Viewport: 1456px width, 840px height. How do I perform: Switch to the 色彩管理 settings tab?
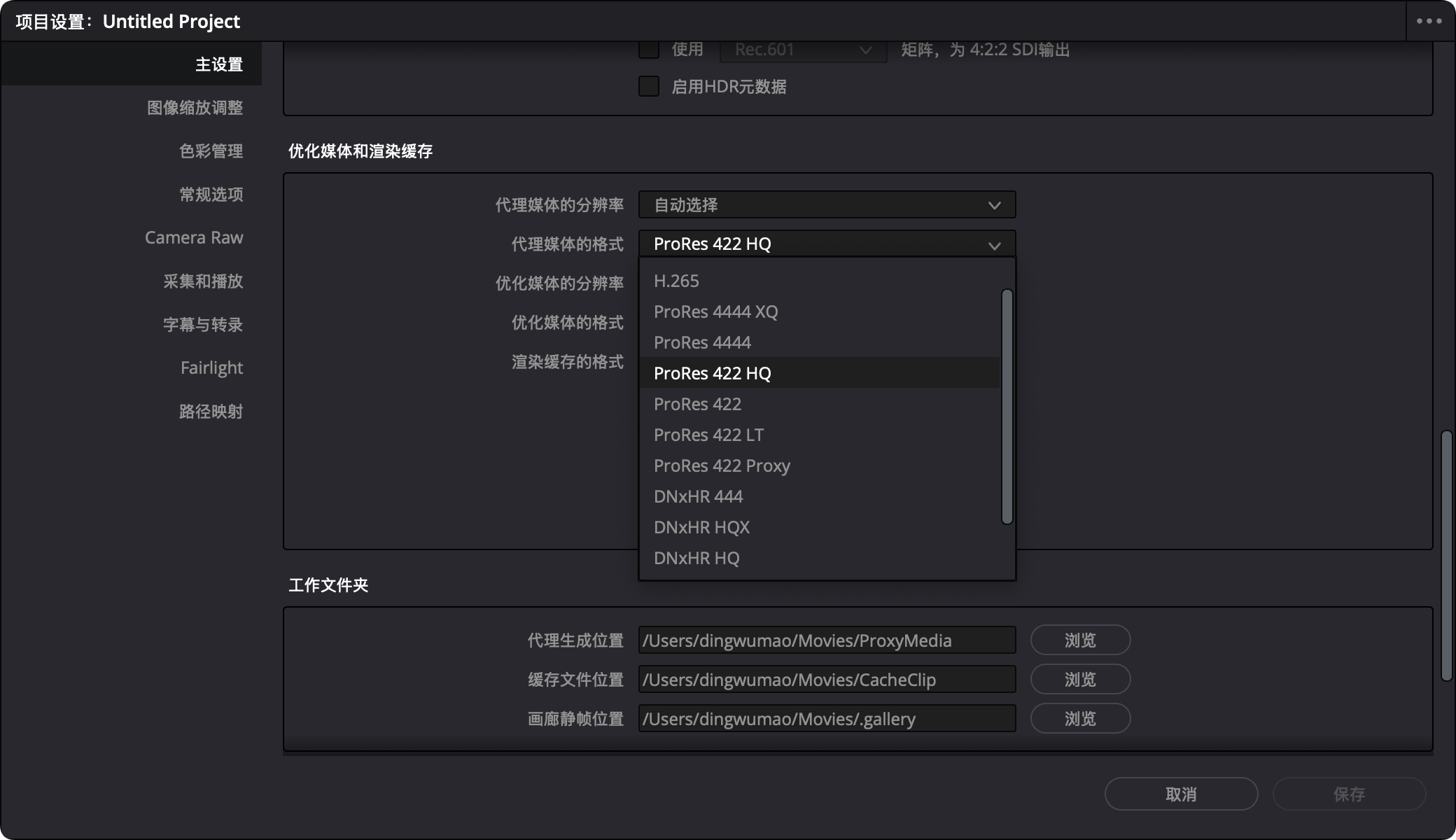(x=211, y=151)
